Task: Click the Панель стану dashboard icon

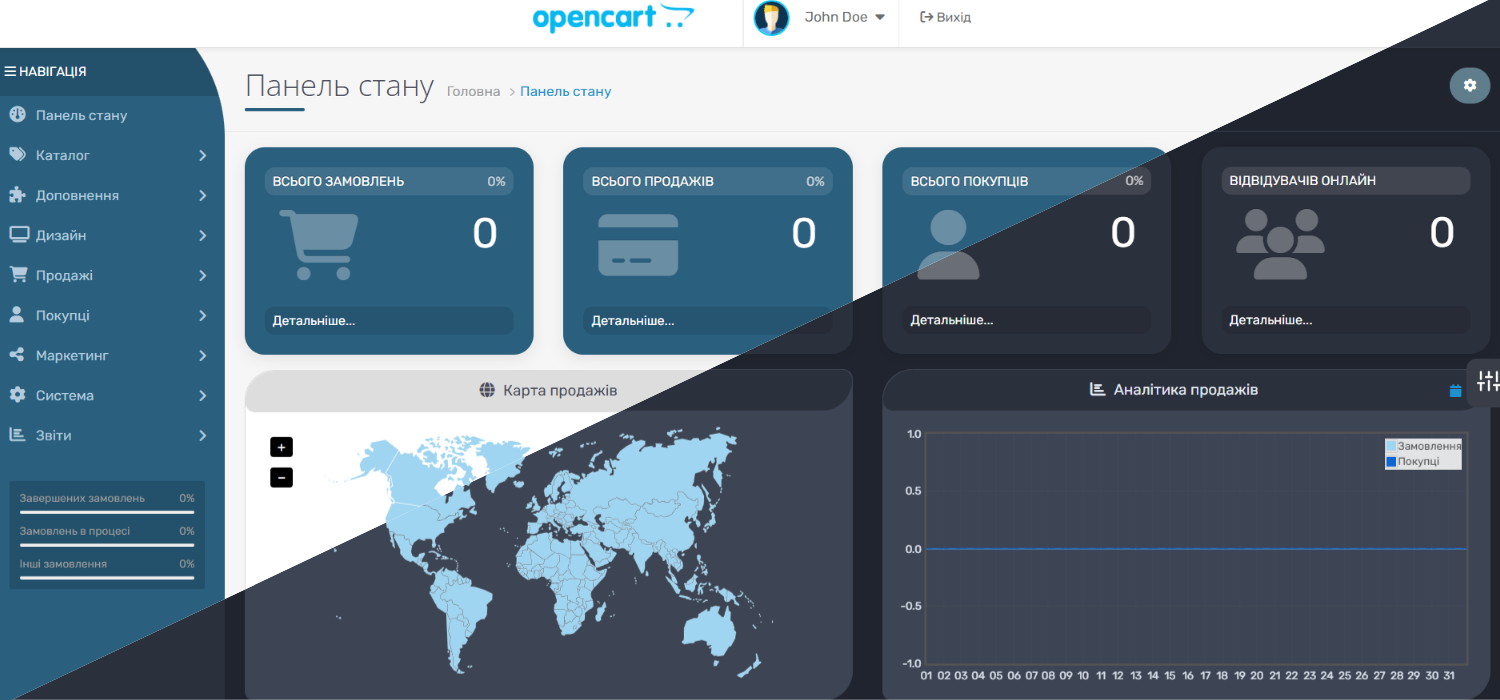Action: (18, 115)
